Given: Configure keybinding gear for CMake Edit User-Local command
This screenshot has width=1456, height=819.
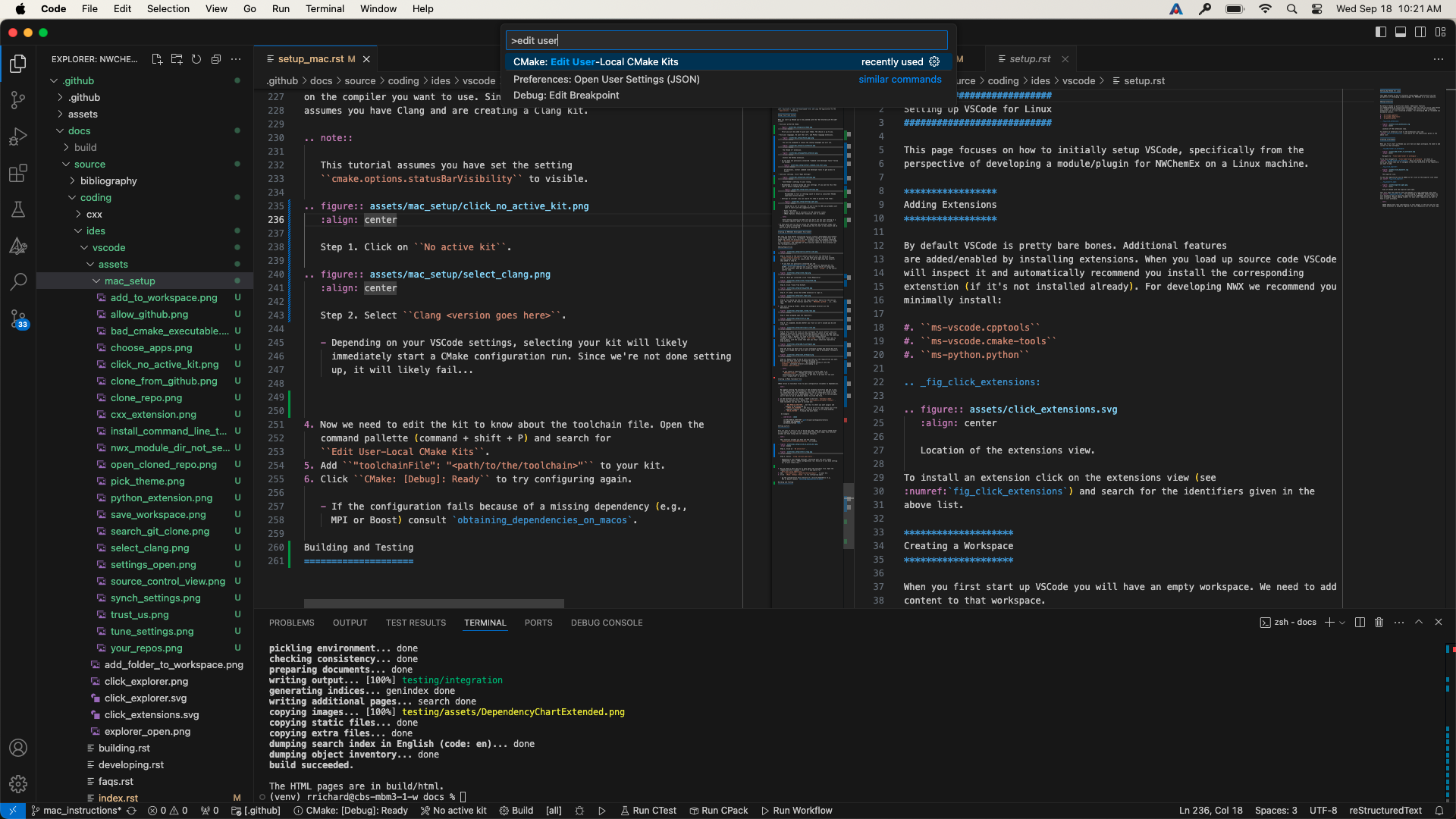Looking at the screenshot, I should 934,61.
